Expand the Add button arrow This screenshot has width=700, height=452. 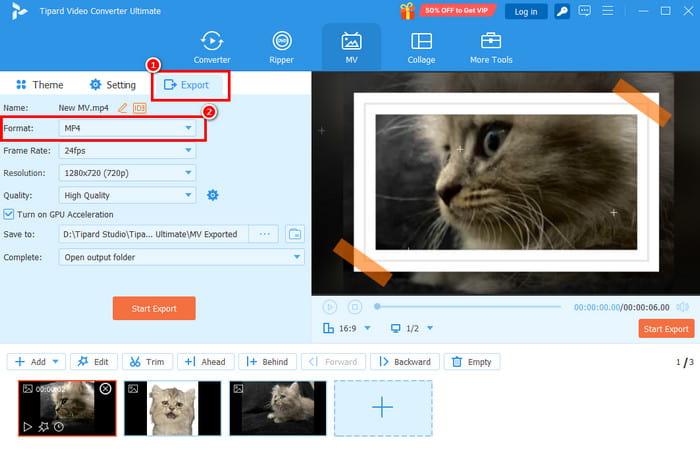(56, 362)
